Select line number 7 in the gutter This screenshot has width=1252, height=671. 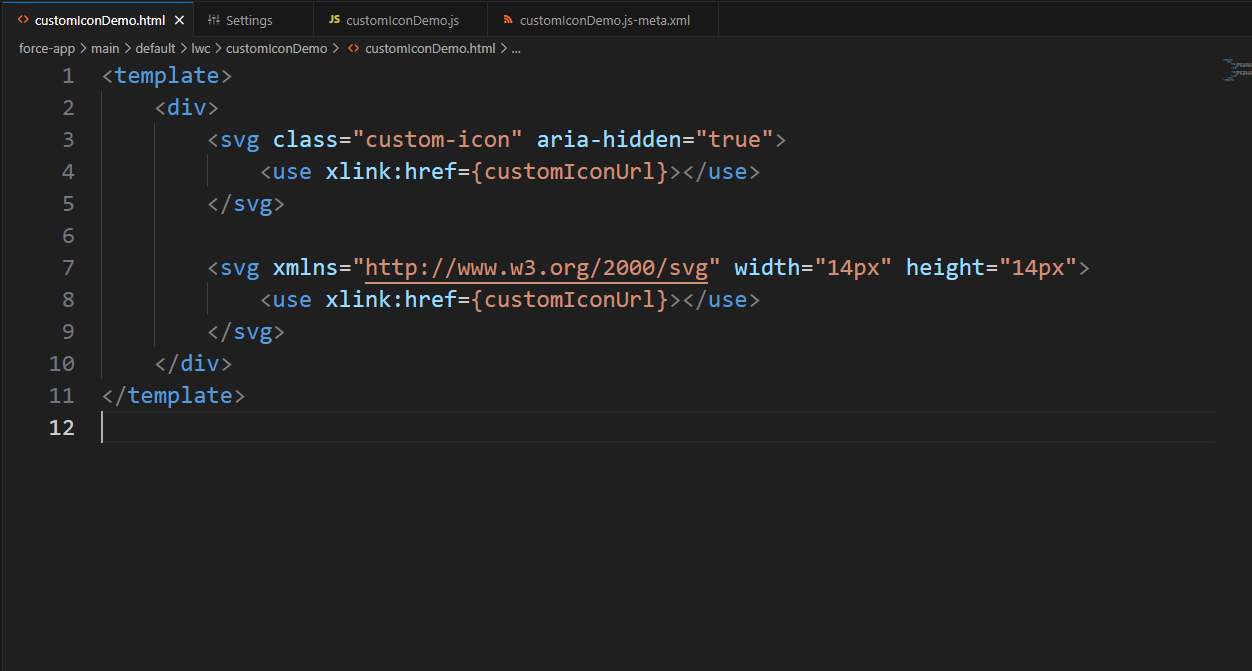(68, 267)
